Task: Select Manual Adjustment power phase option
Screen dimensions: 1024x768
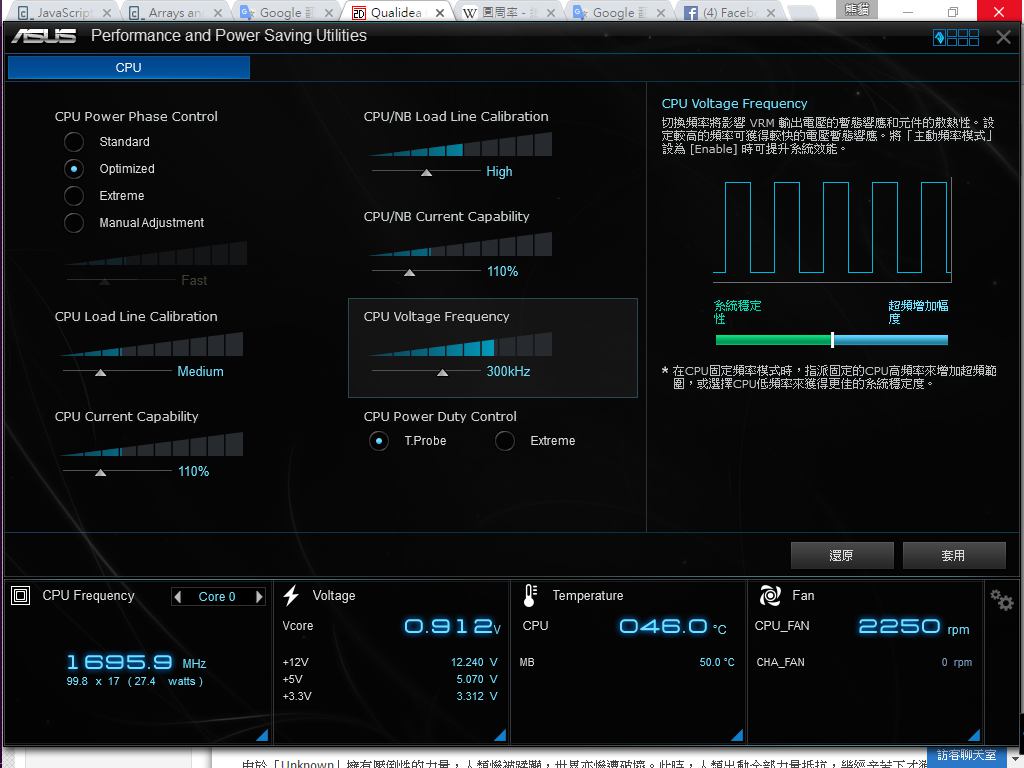Action: 74,223
